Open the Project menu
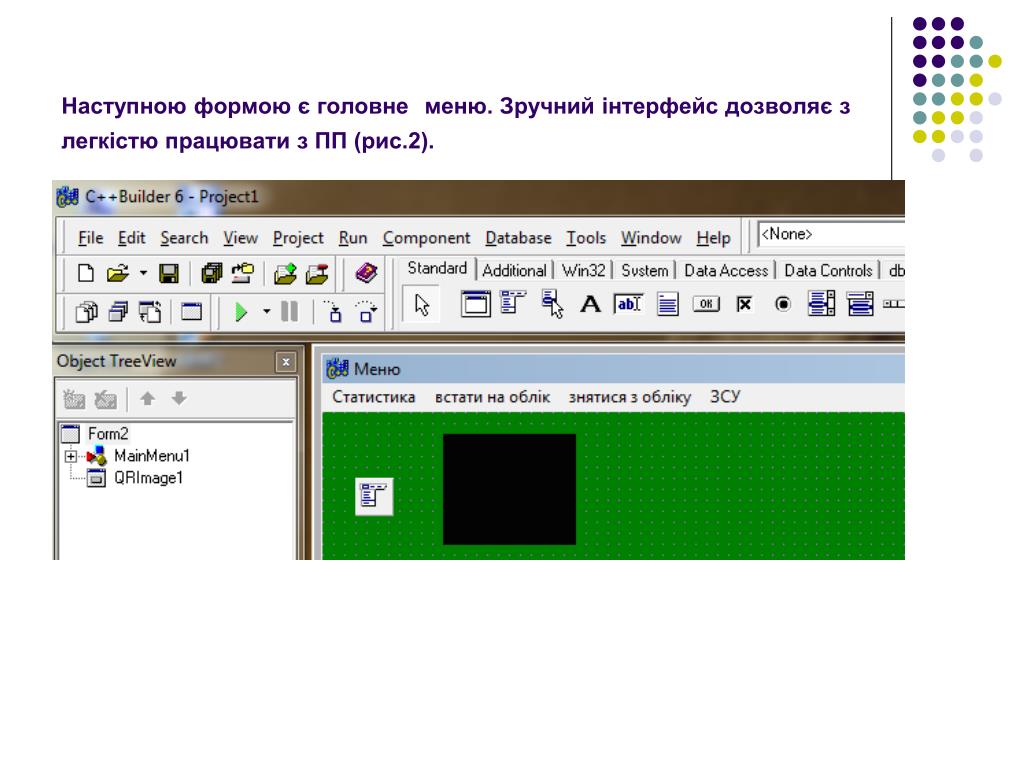Viewport: 1024px width, 768px height. pyautogui.click(x=298, y=239)
